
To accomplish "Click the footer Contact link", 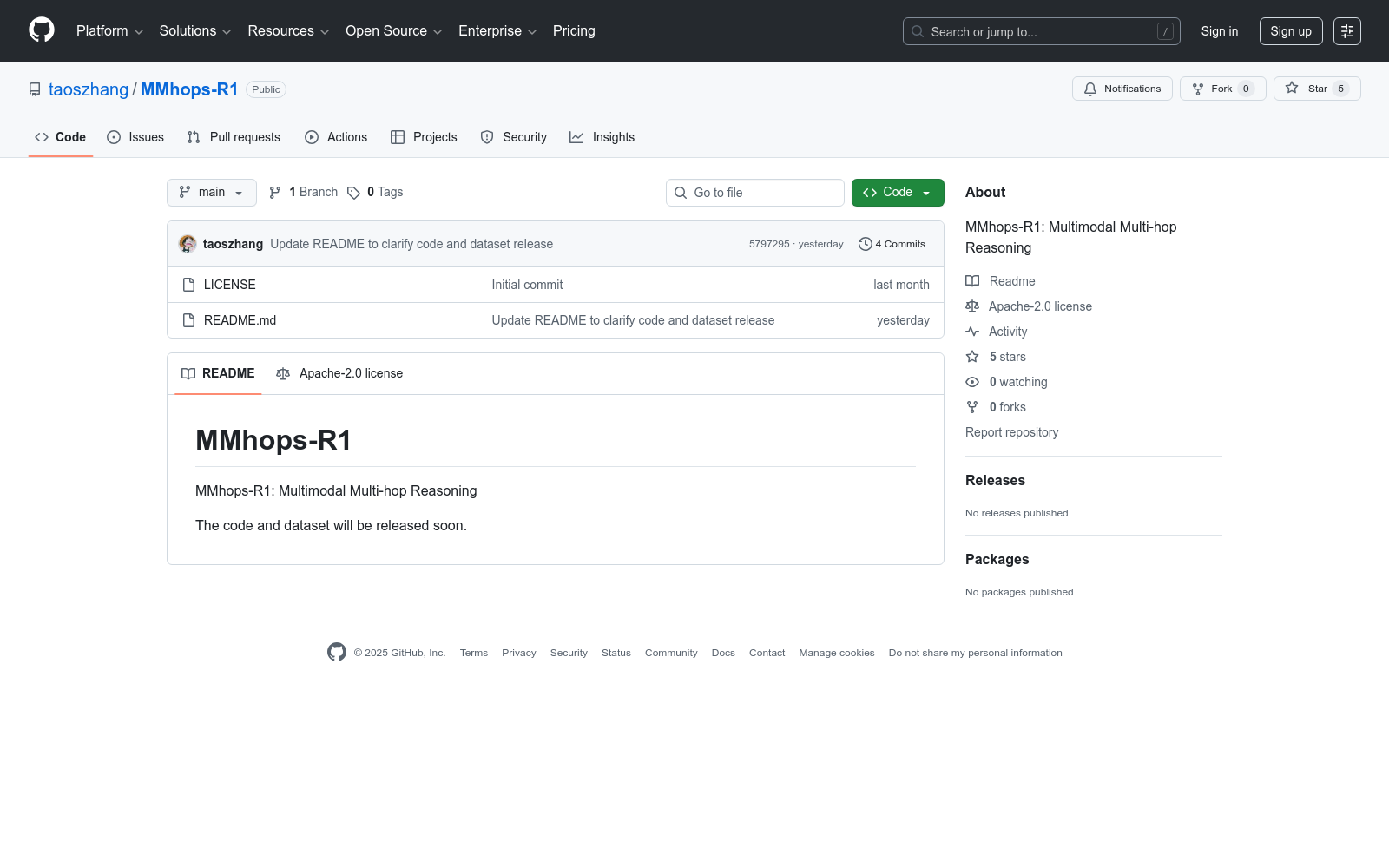I will click(767, 653).
